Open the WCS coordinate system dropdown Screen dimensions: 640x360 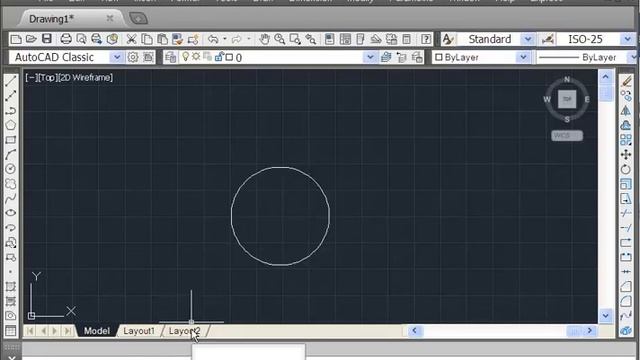click(x=567, y=136)
